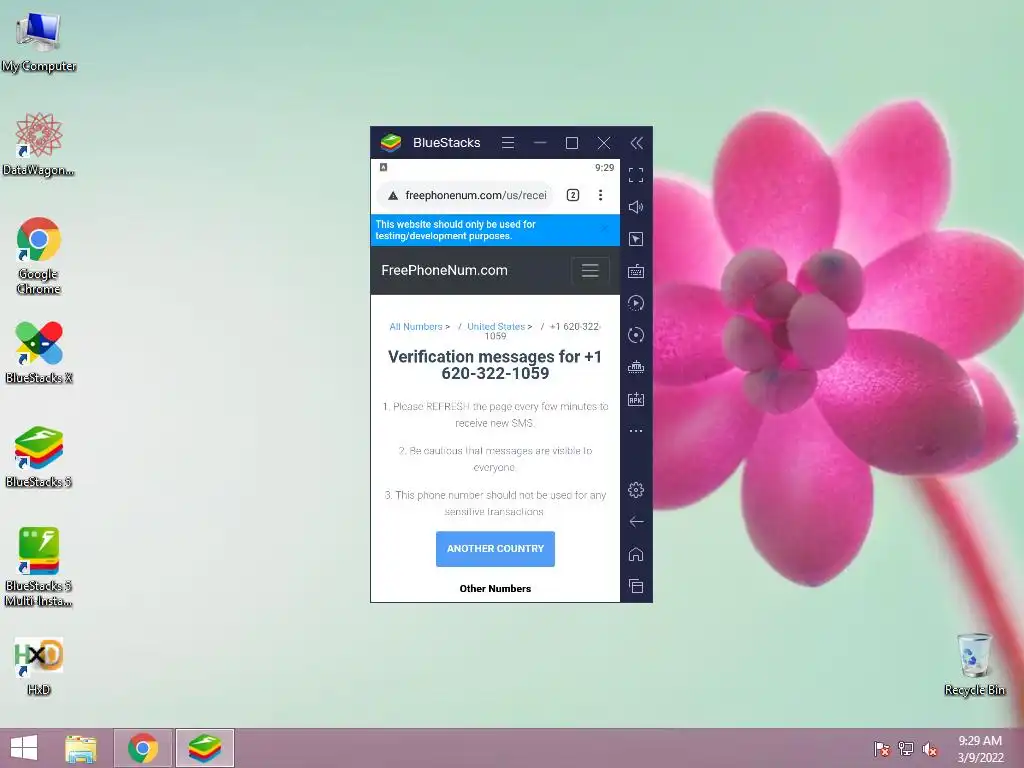
Task: Collapse the BlueStacks side toolbar
Action: [x=637, y=143]
